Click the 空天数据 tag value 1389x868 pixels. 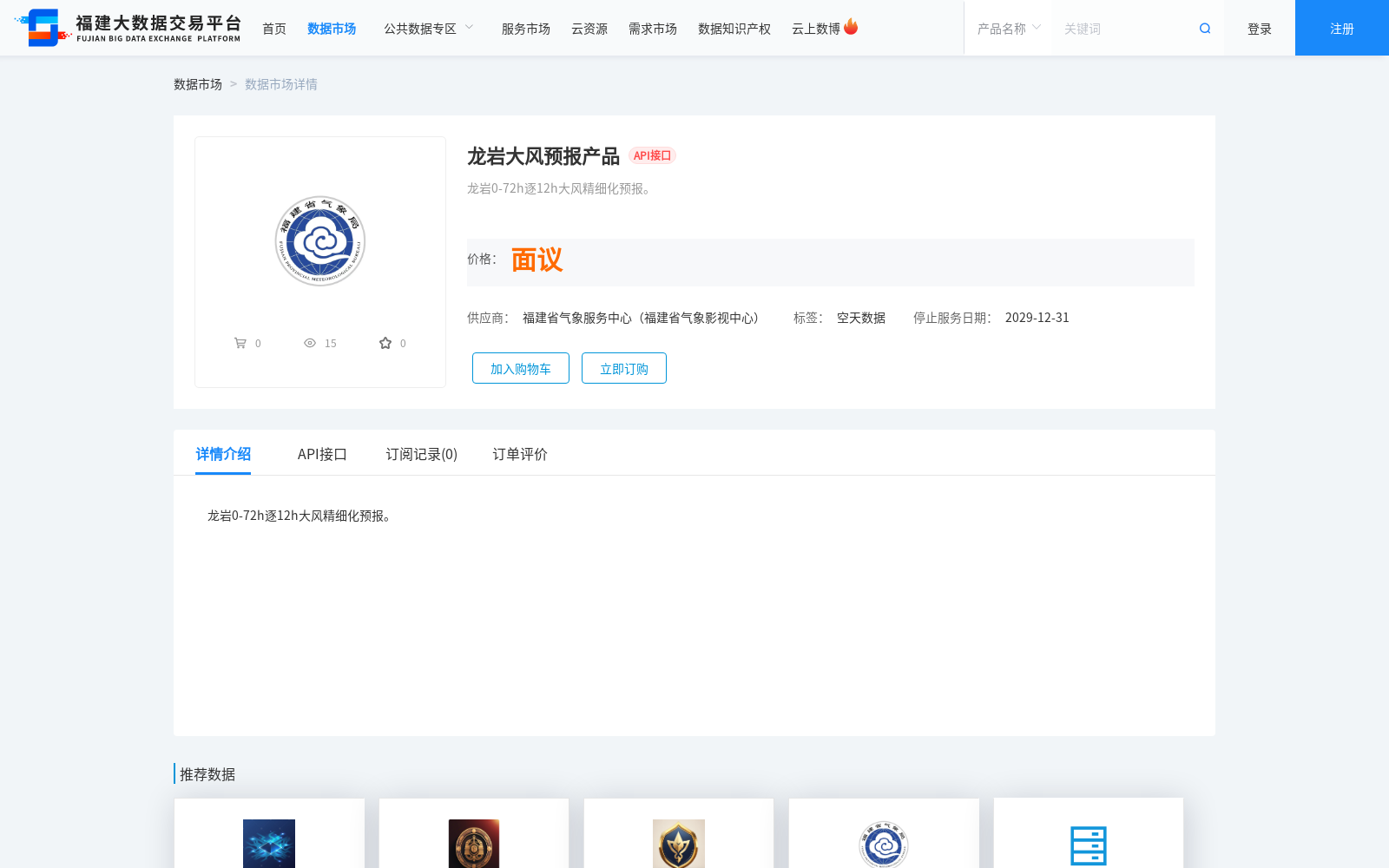tap(861, 318)
